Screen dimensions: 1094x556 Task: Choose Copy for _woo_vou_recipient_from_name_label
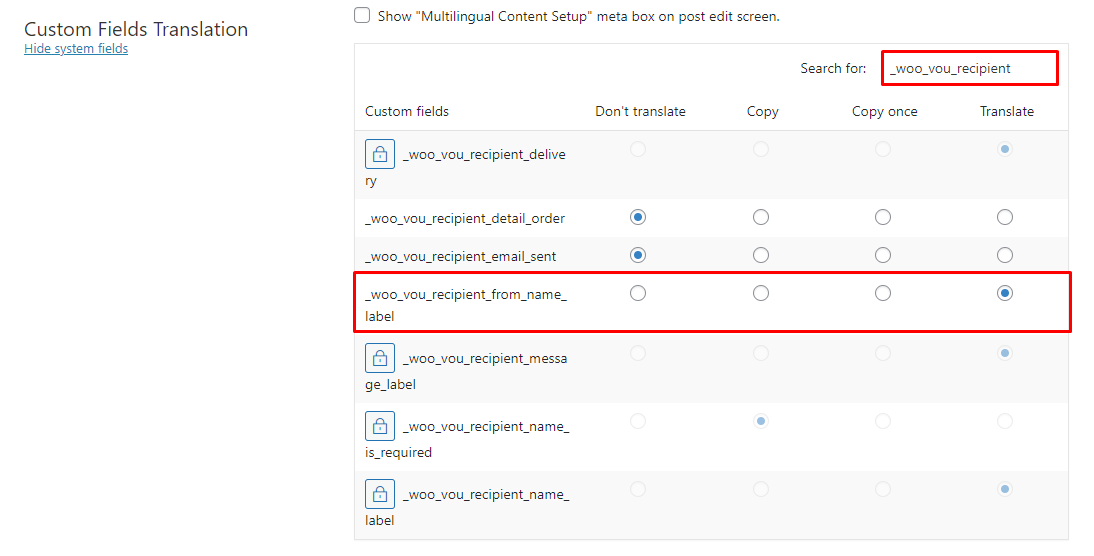[761, 293]
